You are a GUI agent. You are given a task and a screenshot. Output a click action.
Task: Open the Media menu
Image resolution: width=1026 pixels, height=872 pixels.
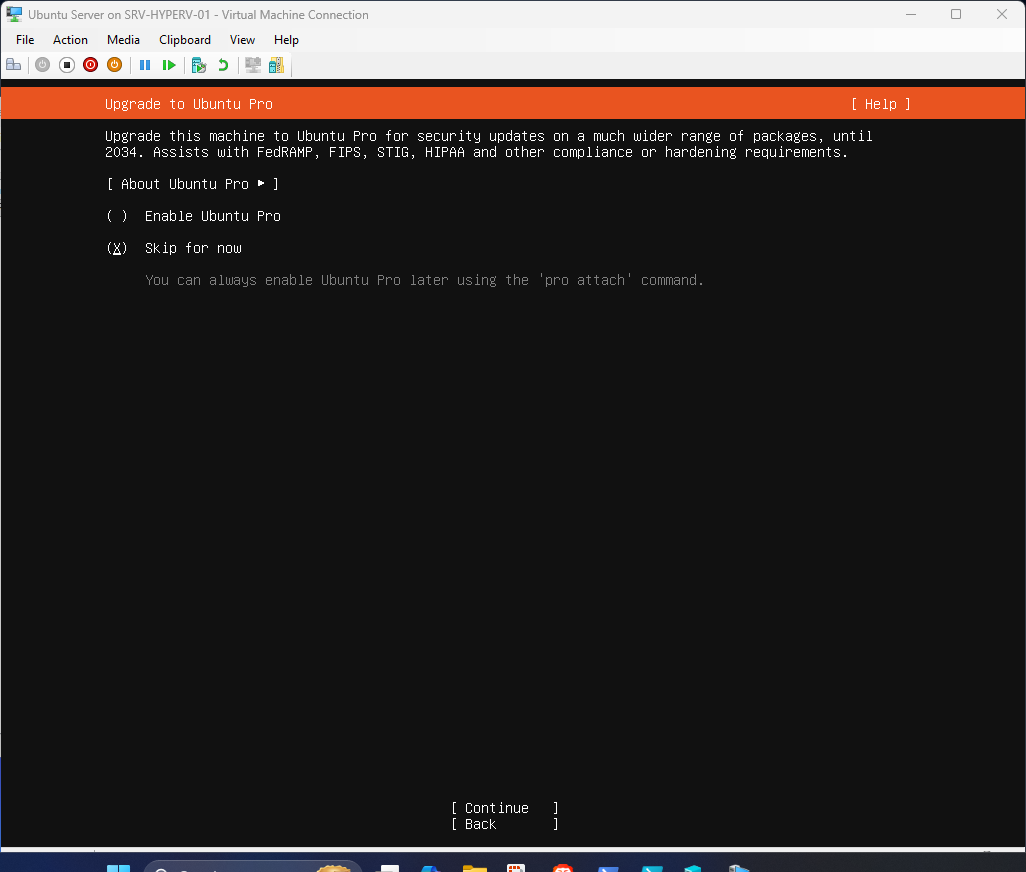123,40
